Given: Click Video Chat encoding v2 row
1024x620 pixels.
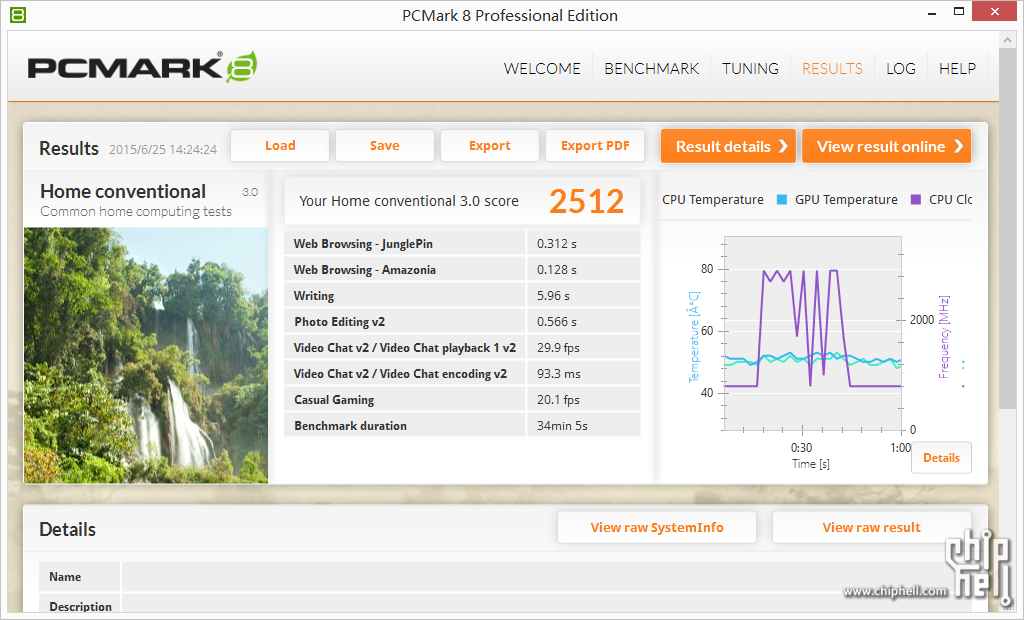Looking at the screenshot, I should 462,374.
